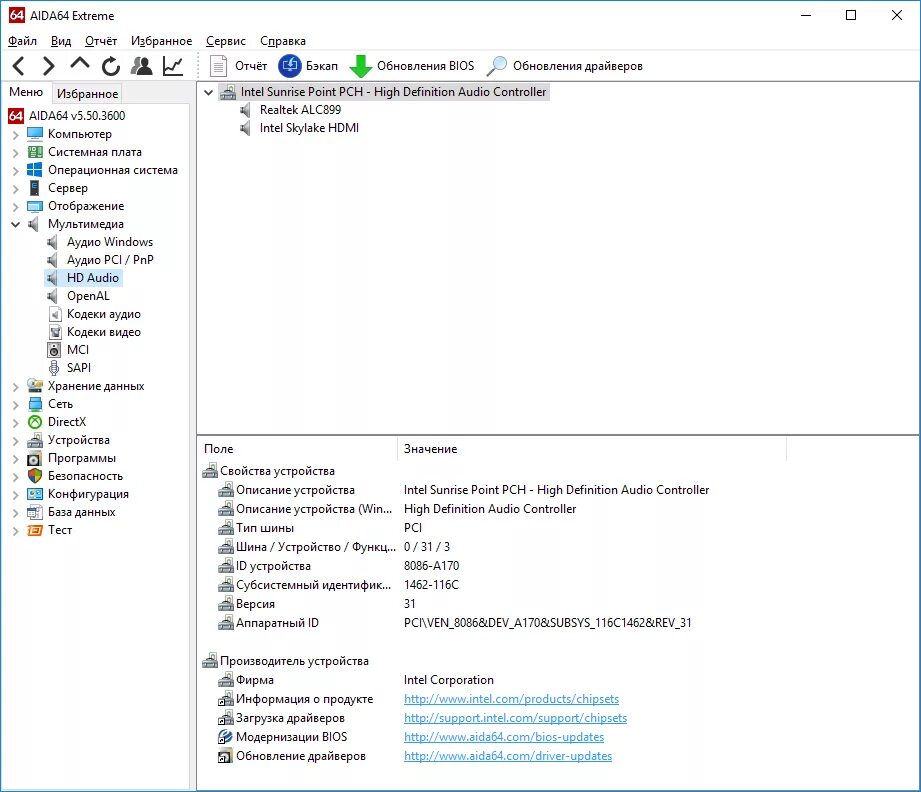Viewport: 921px width, 792px height.
Task: Select Intel Skylake HDMI codec
Action: point(309,128)
